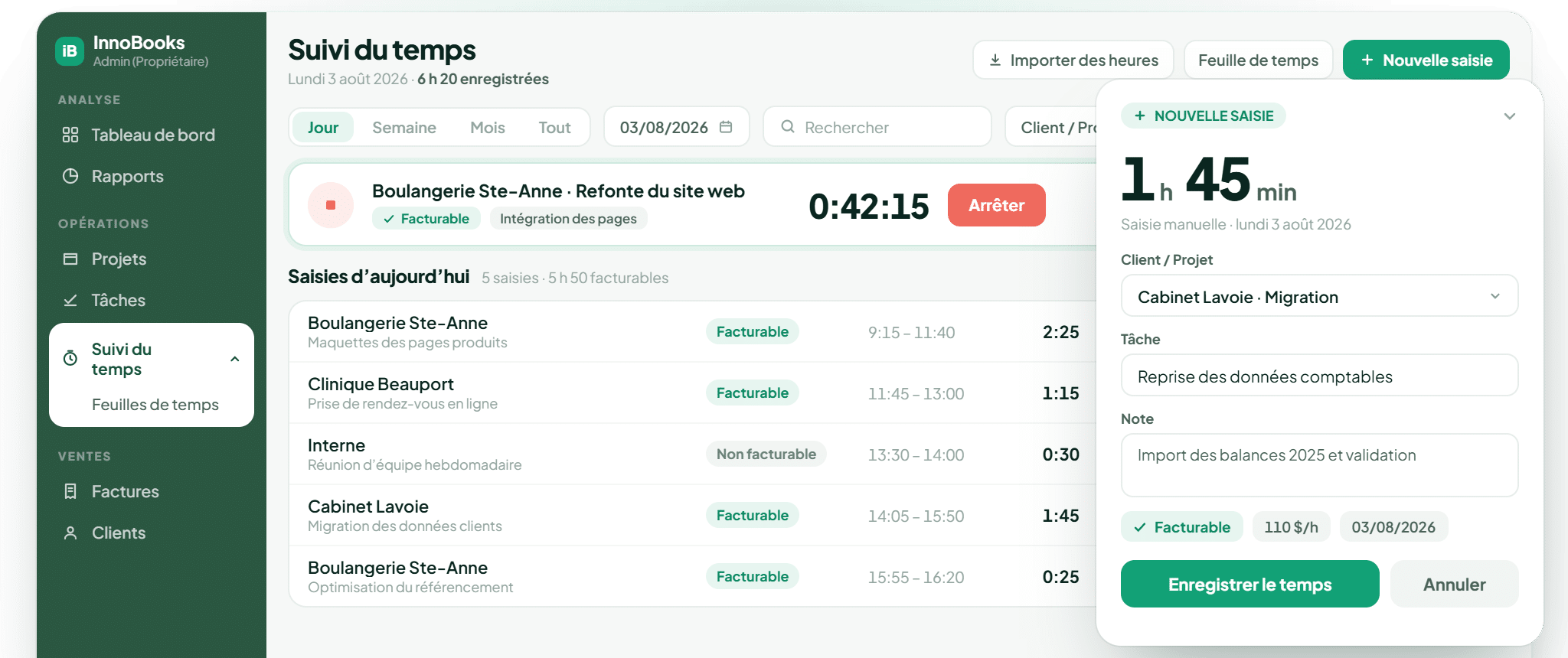Open Feuille de temps button
This screenshot has height=658, width=1568.
(1258, 60)
